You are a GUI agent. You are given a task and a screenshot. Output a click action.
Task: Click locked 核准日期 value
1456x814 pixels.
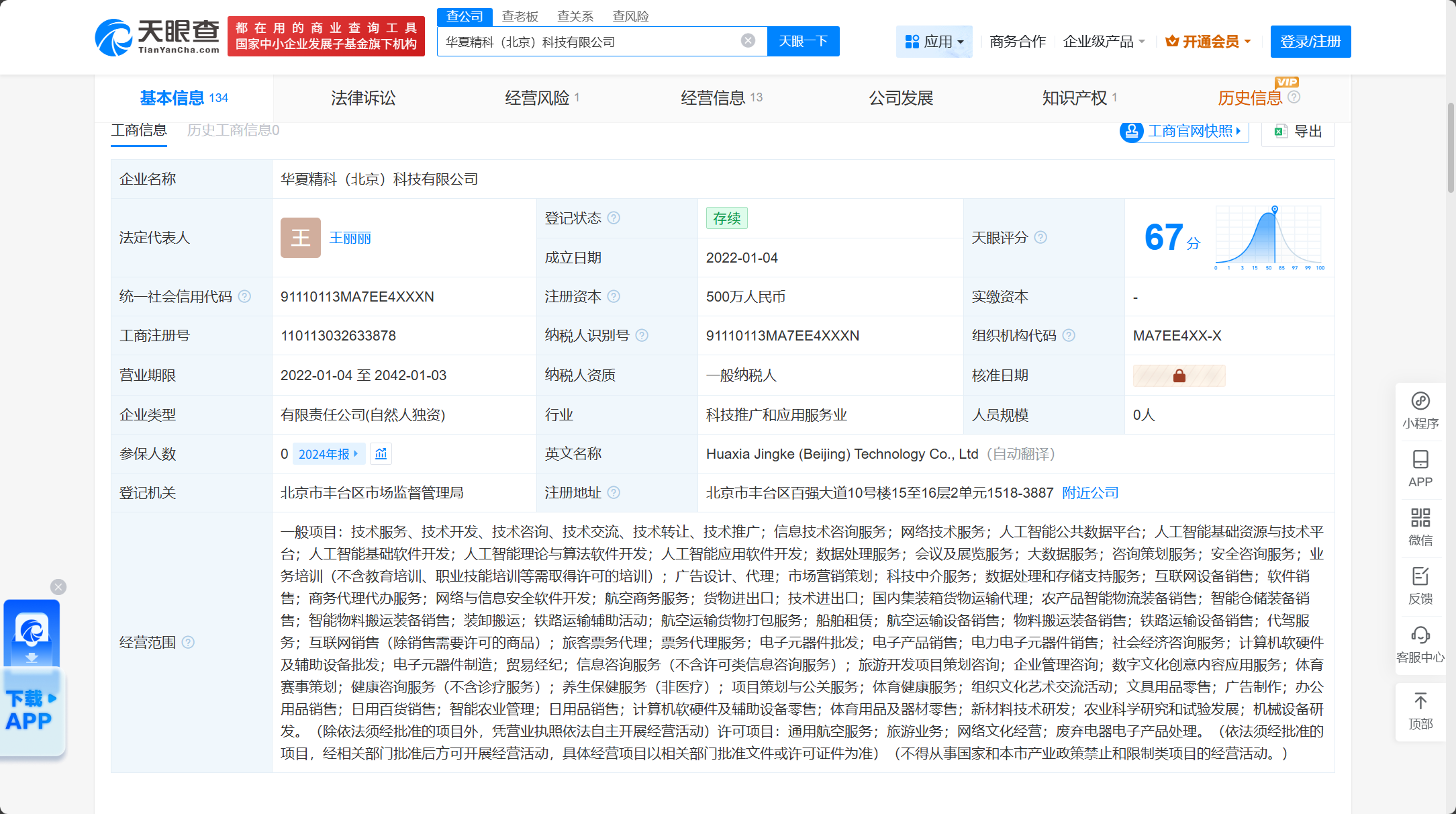coord(1179,376)
